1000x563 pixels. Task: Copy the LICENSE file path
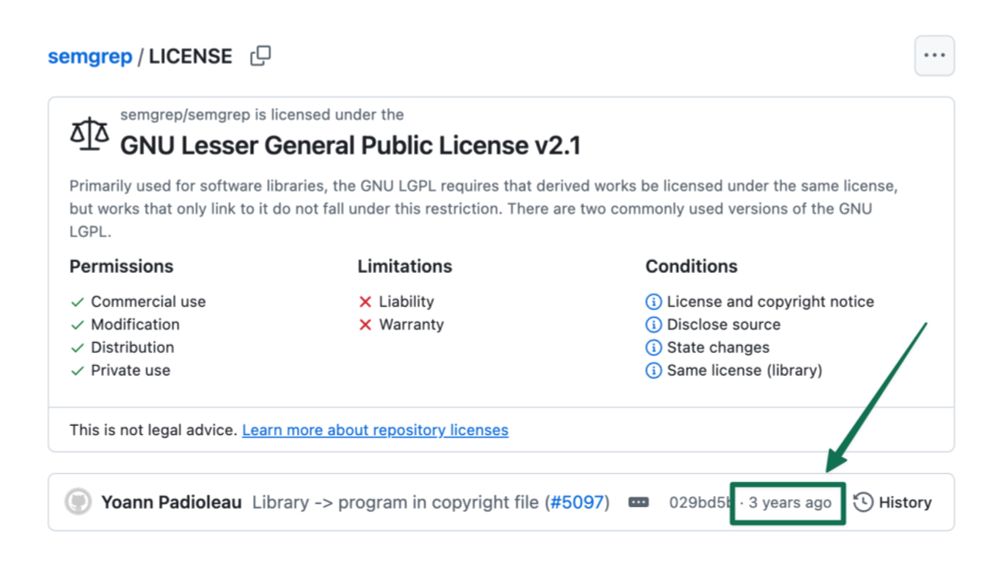coord(260,55)
